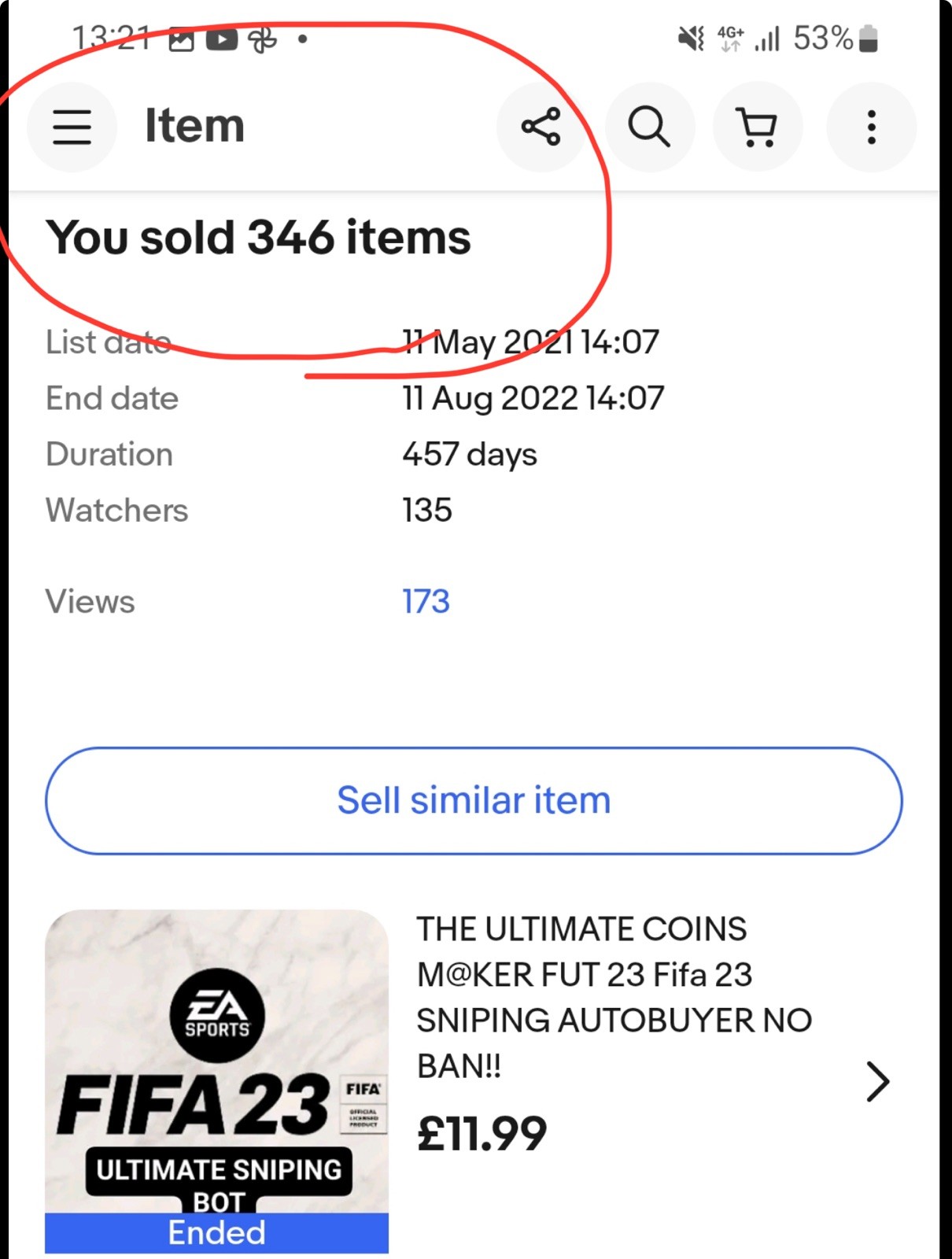This screenshot has width=952, height=1259.
Task: Tap the You sold 346 items heading
Action: point(258,237)
